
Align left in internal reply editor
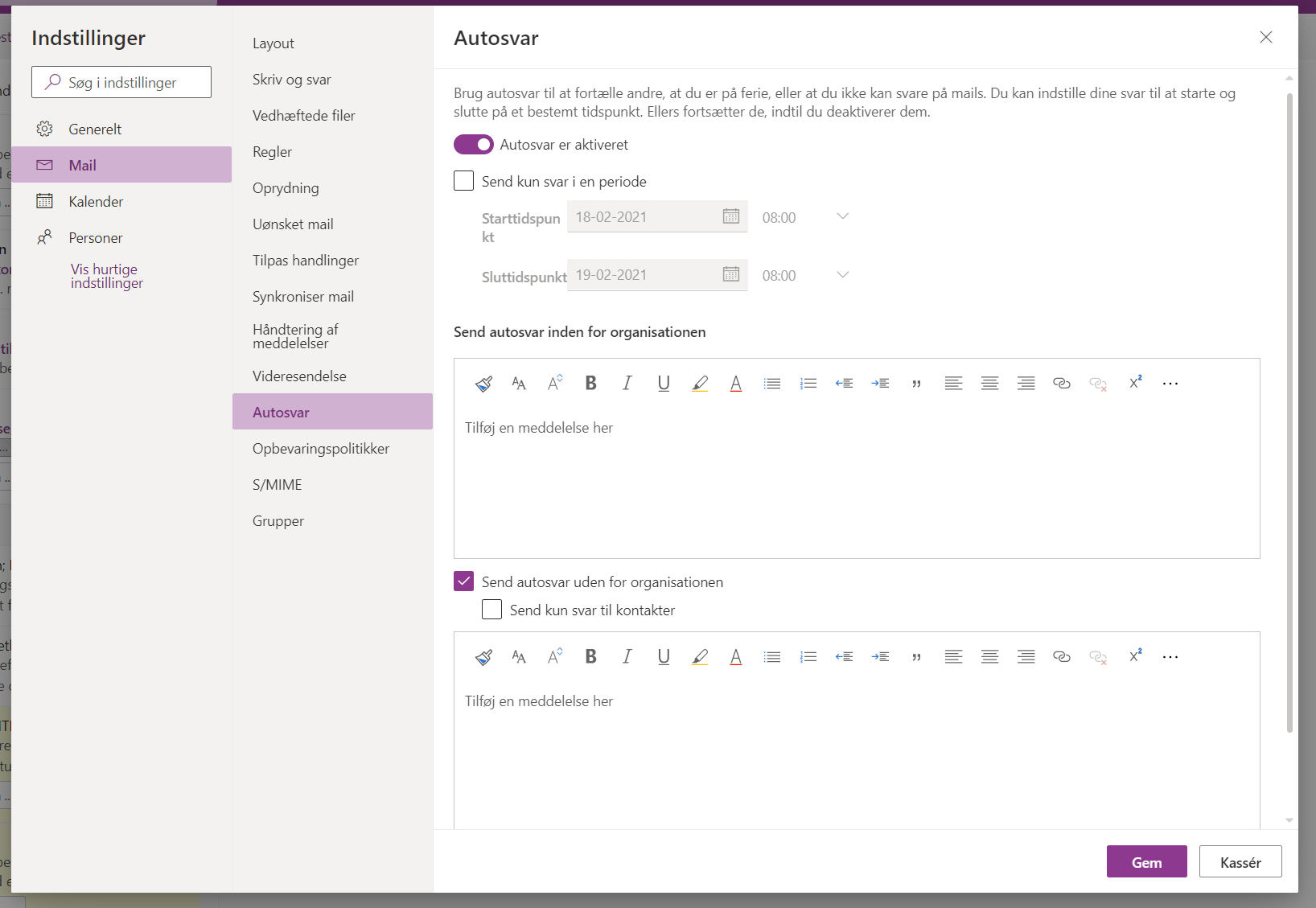[953, 384]
